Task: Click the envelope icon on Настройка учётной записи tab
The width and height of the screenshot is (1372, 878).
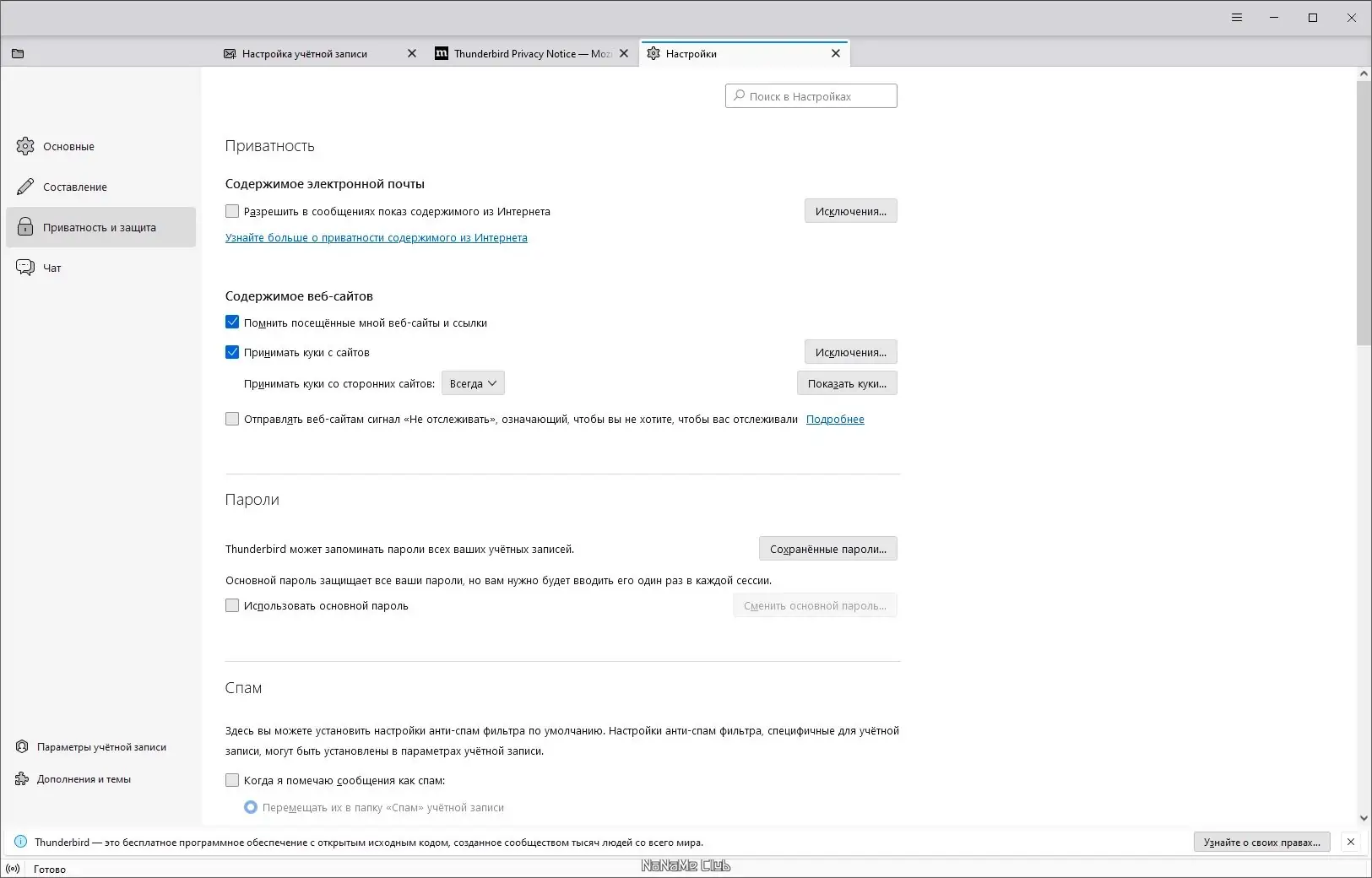Action: (x=230, y=53)
